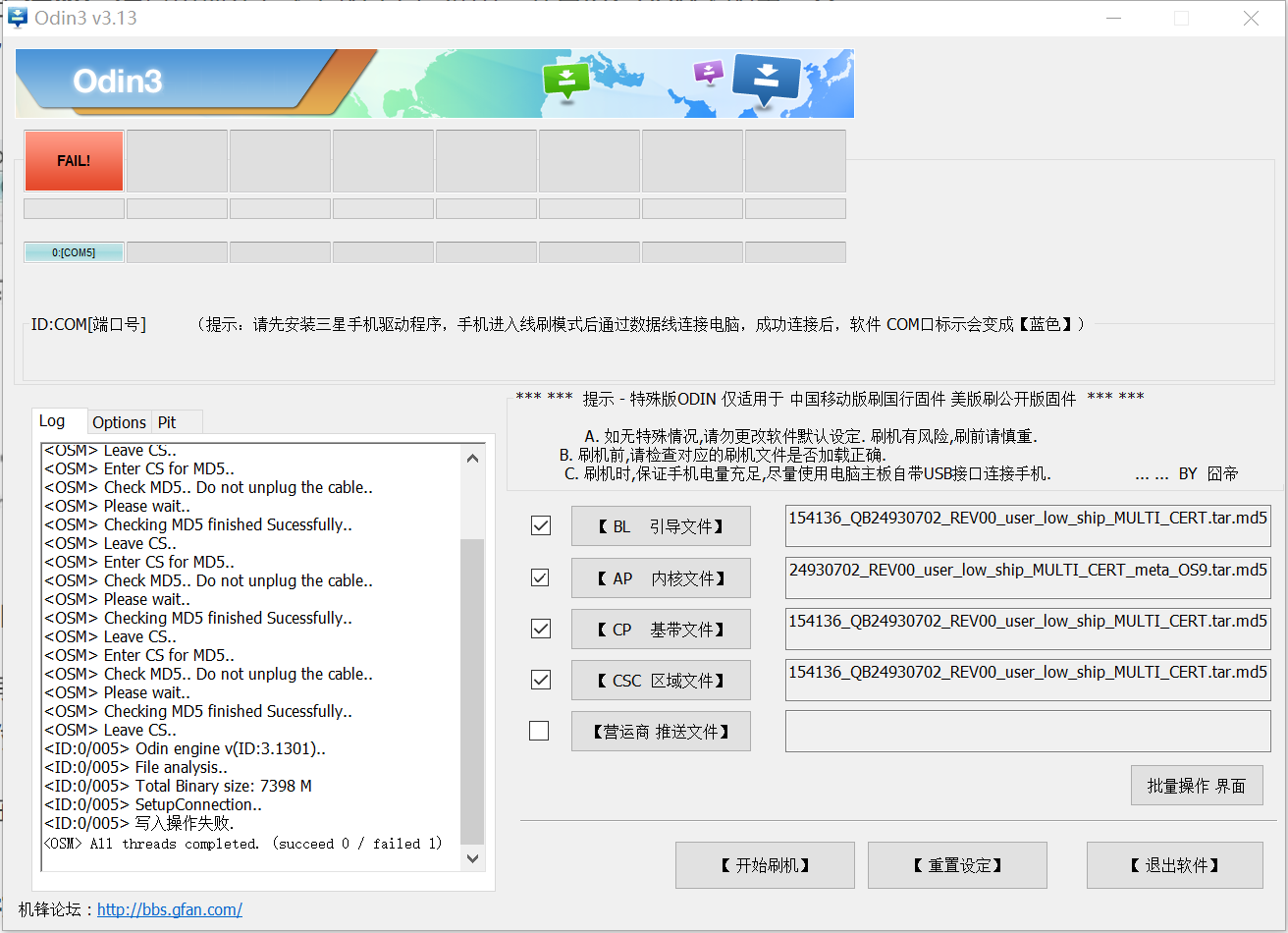This screenshot has height=933, width=1288.
Task: Click the AP file path field
Action: coord(1028,577)
